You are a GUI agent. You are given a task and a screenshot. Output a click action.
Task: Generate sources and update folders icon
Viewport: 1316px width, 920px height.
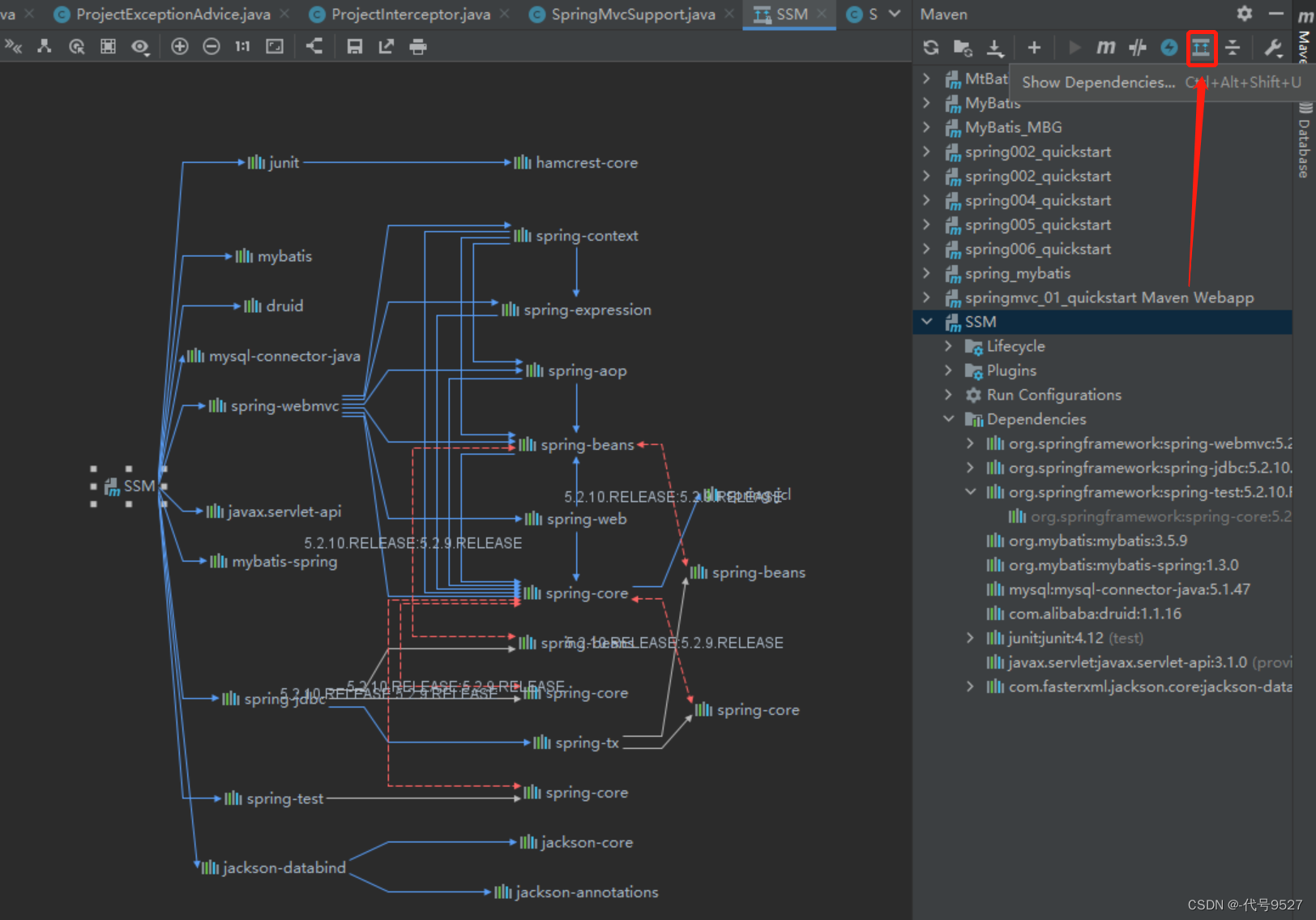pyautogui.click(x=963, y=48)
